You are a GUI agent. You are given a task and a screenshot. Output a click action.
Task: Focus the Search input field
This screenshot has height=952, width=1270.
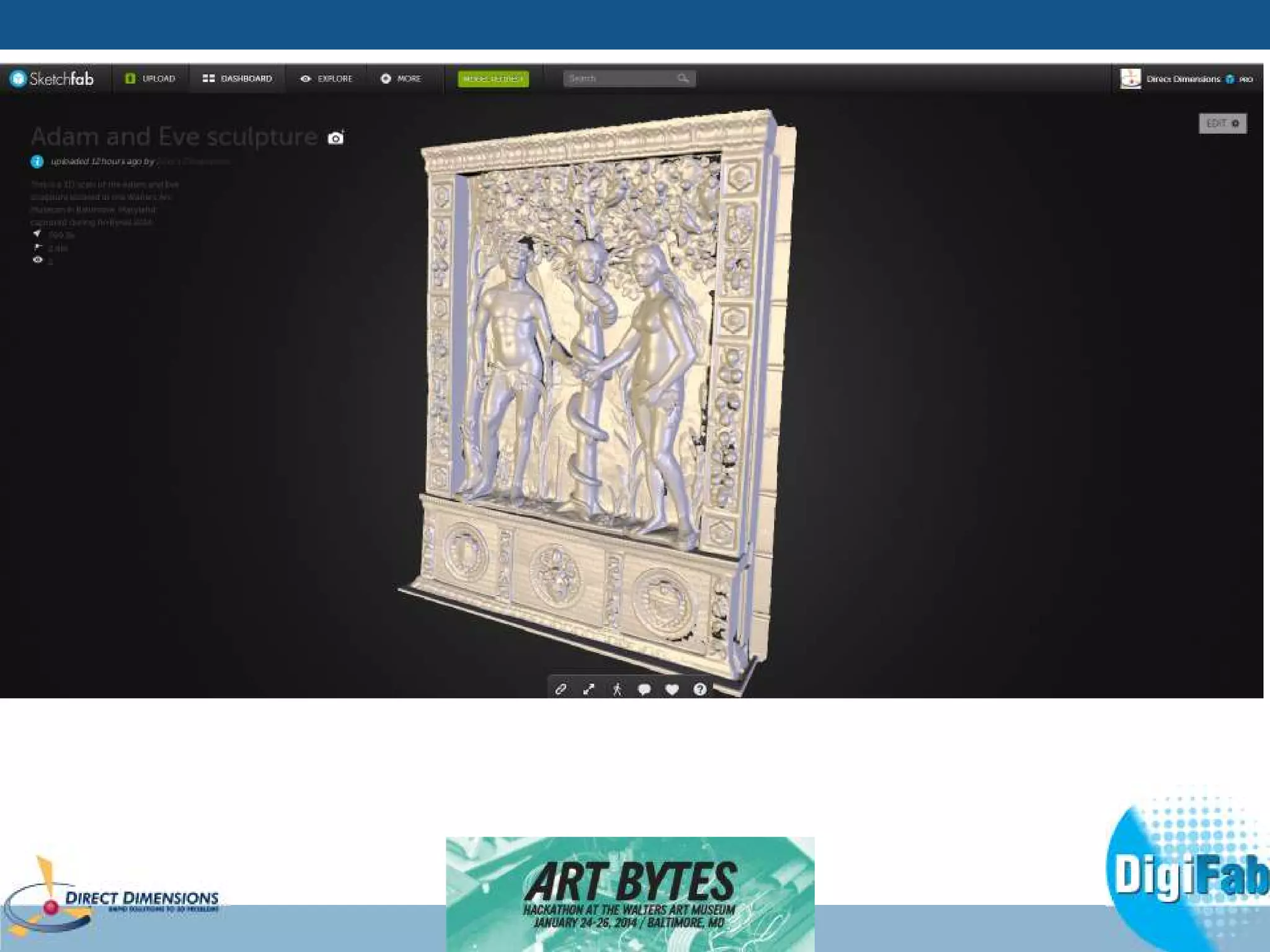pos(629,79)
